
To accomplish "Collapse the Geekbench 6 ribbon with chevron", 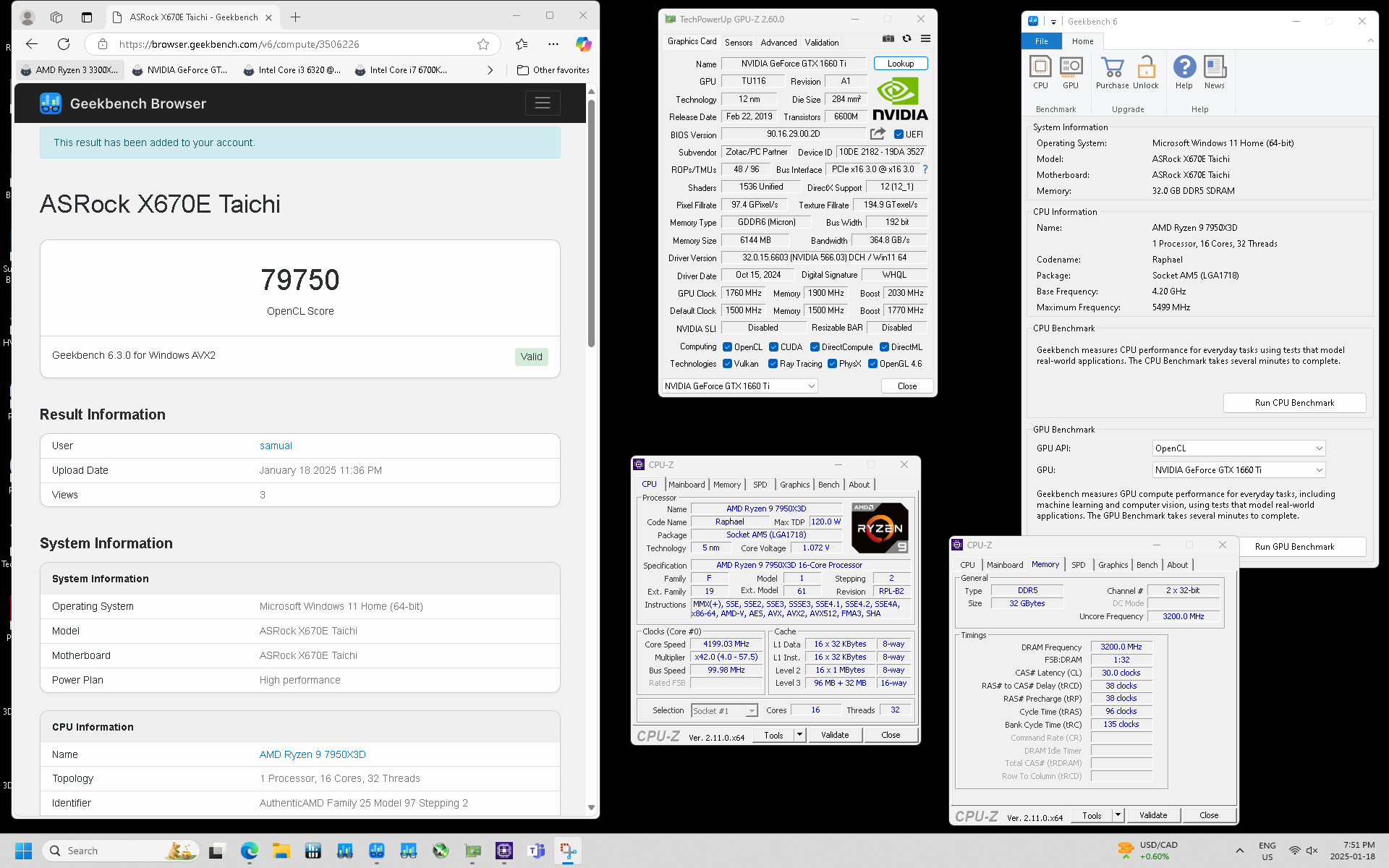I will pos(1370,41).
